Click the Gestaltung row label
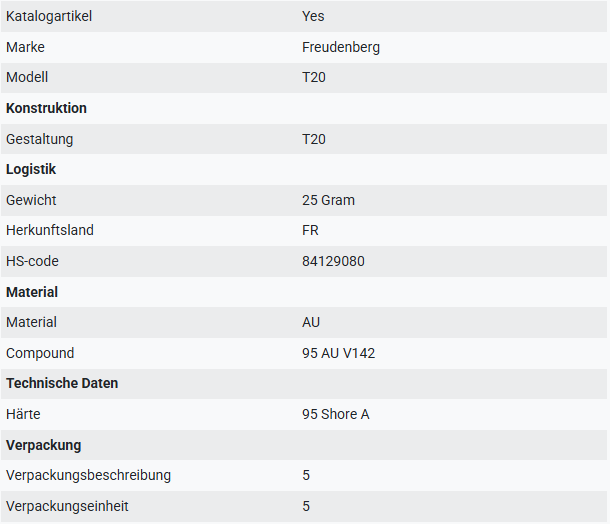The image size is (610, 524). pos(40,139)
